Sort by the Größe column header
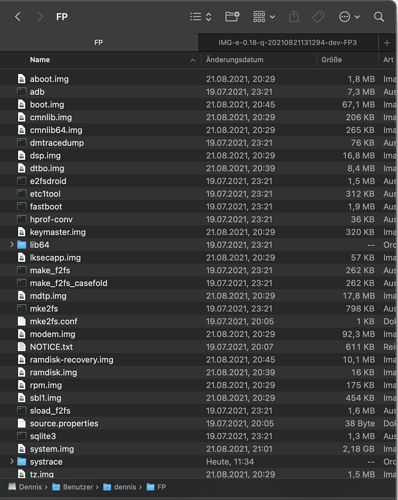Image resolution: width=398 pixels, height=500 pixels. pyautogui.click(x=332, y=60)
